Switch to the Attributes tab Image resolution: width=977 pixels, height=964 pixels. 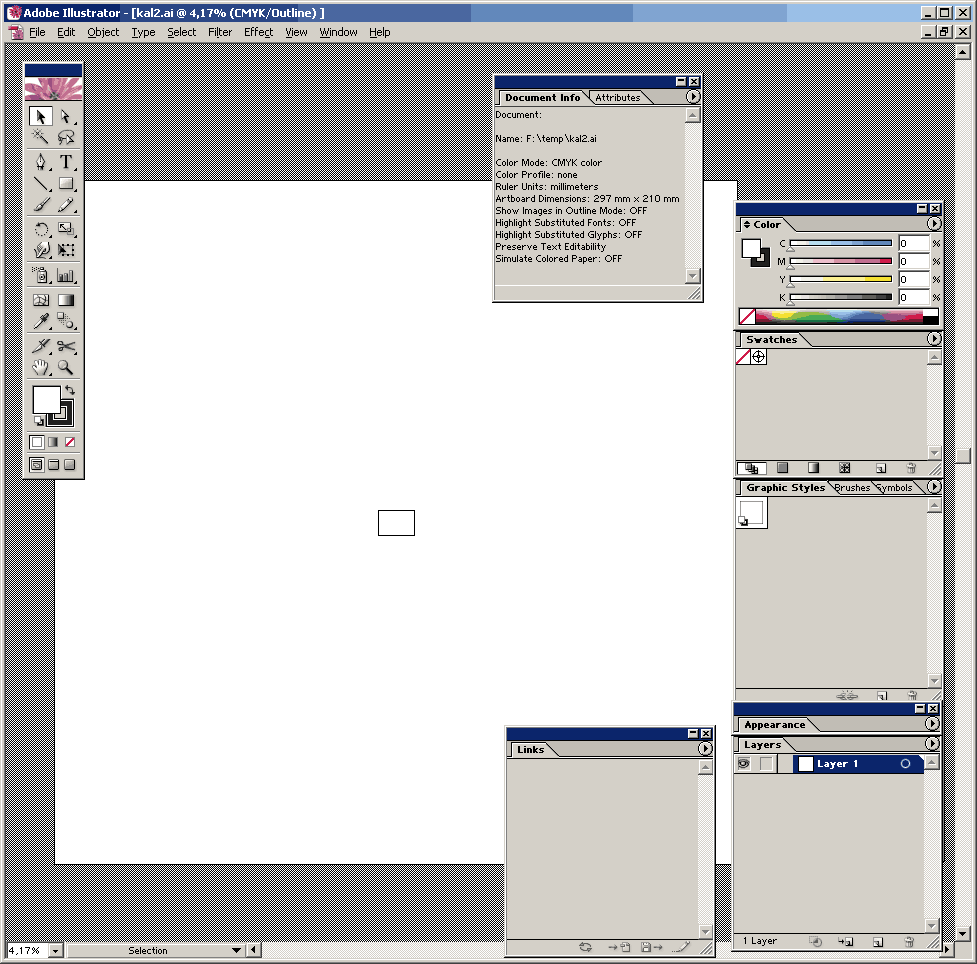tap(617, 98)
